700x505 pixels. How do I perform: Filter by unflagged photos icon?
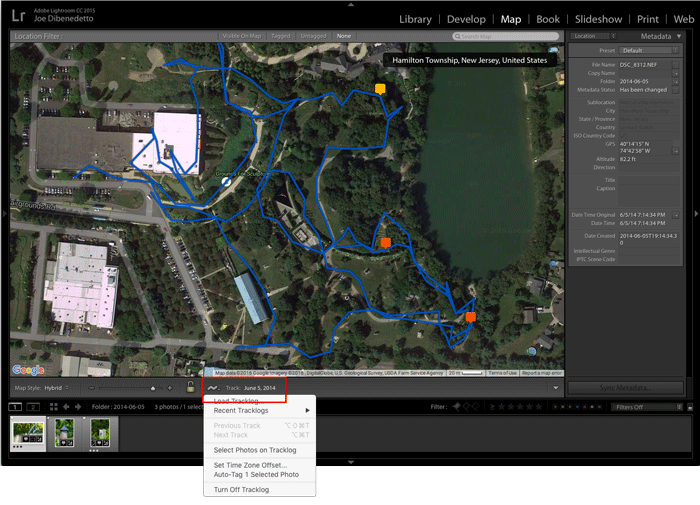(467, 407)
